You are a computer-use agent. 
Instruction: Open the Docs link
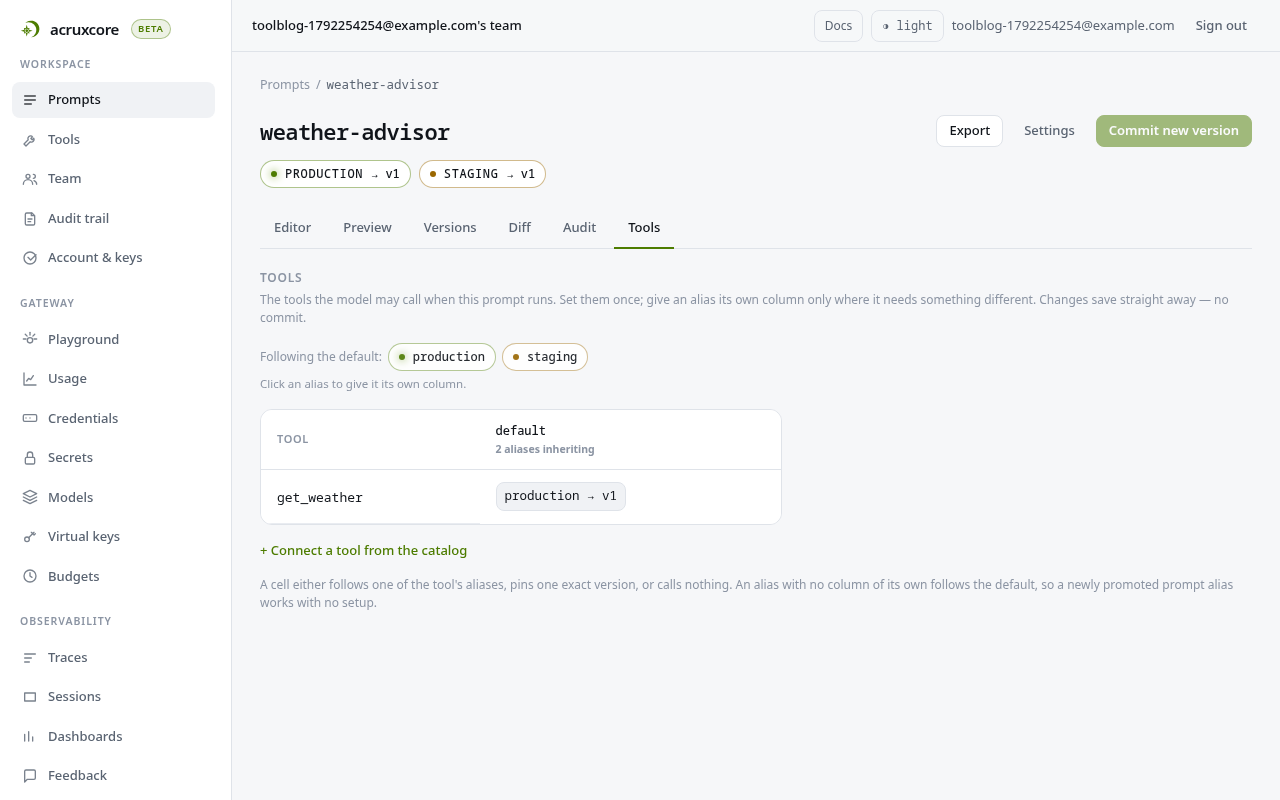(x=838, y=26)
